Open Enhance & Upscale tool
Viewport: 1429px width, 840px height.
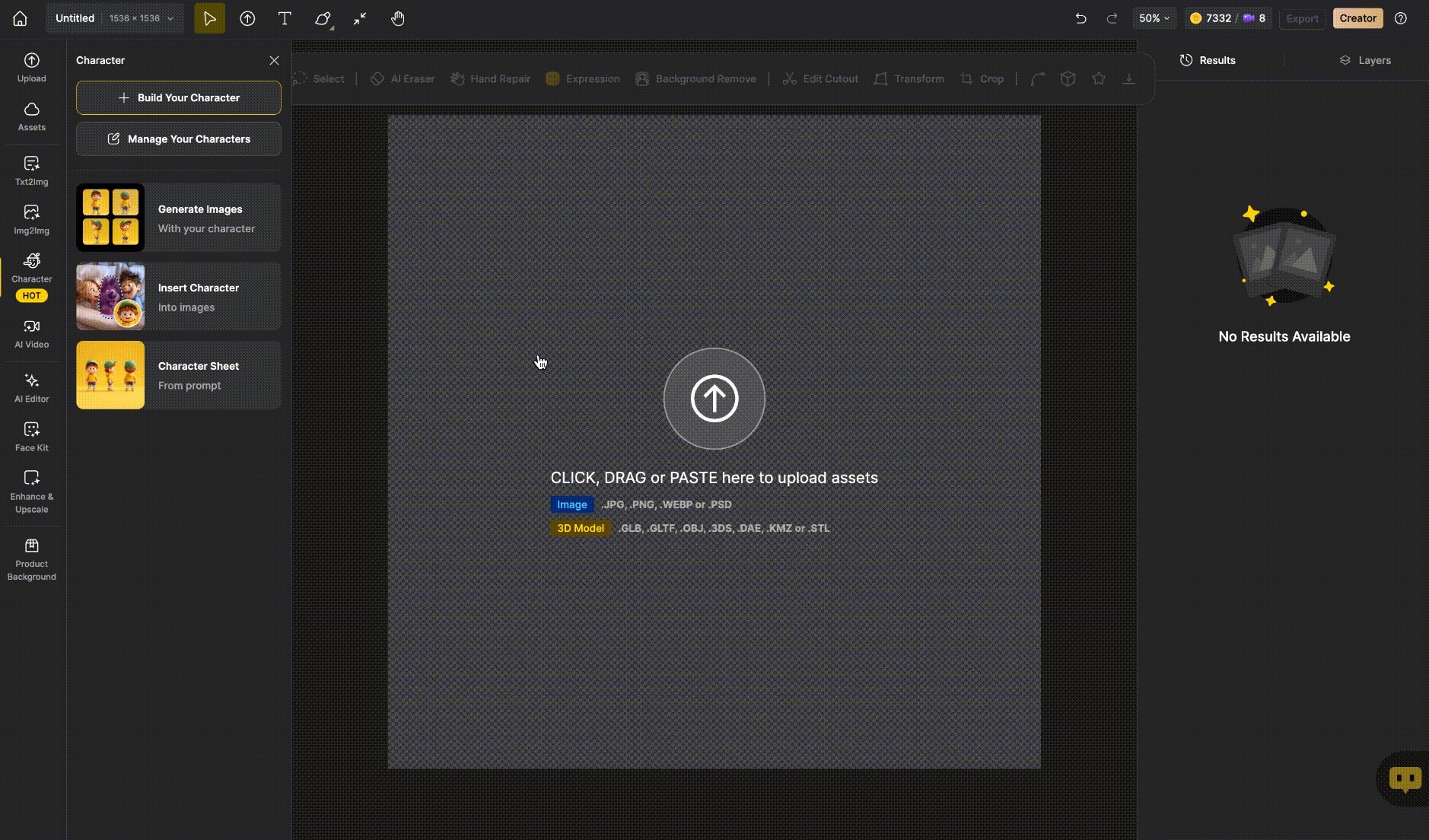(31, 492)
